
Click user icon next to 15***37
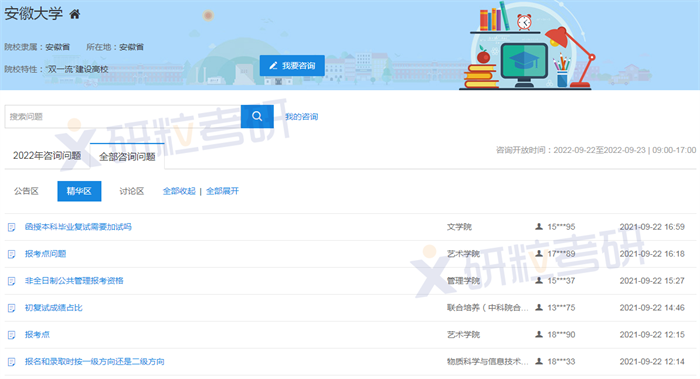click(539, 280)
